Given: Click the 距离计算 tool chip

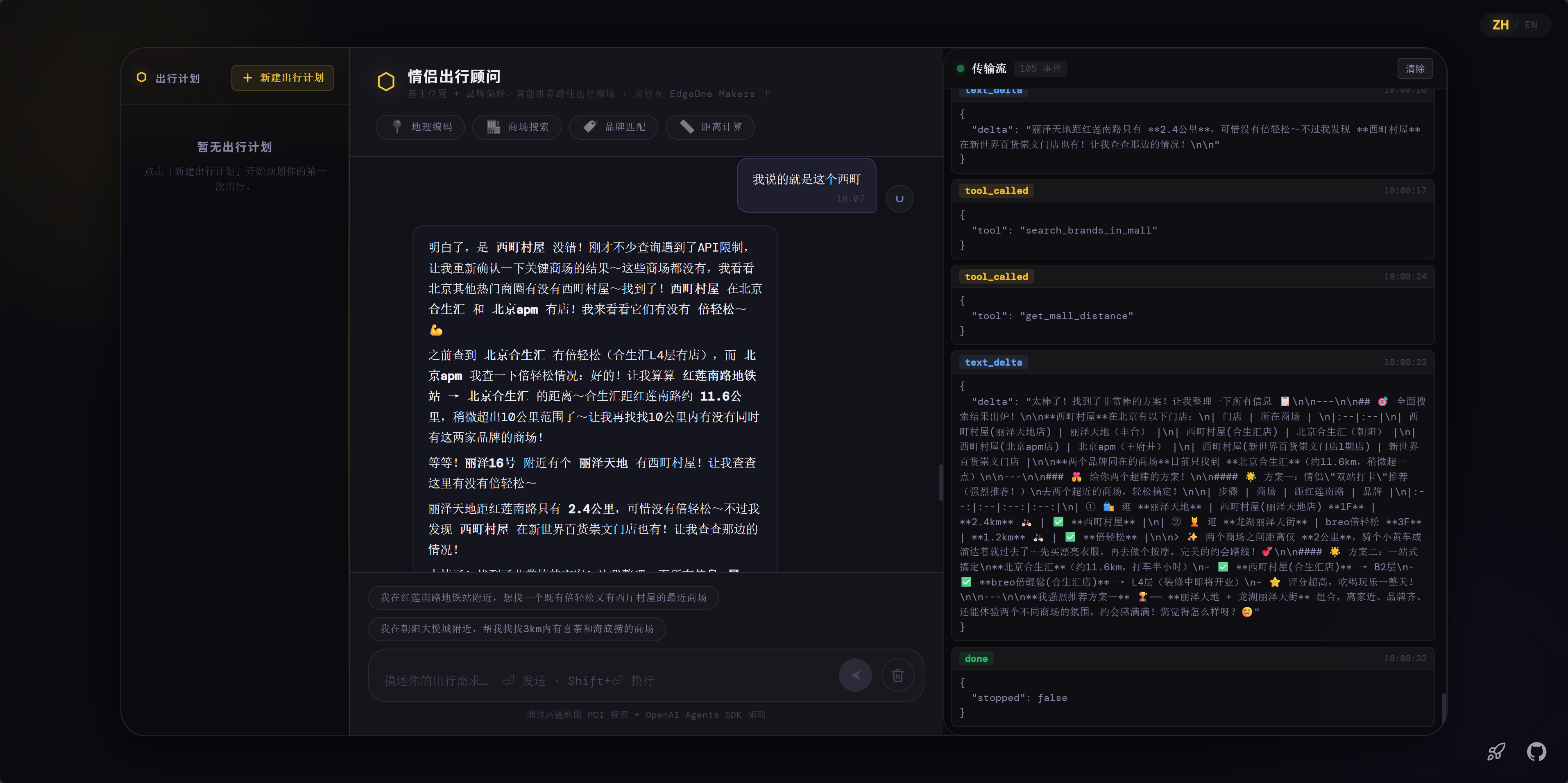Looking at the screenshot, I should [710, 127].
